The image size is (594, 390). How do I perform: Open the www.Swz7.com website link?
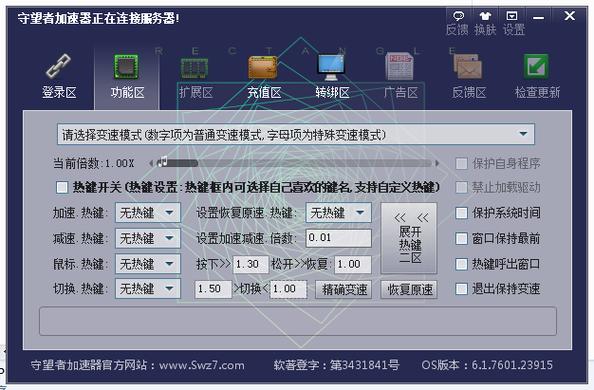(202, 365)
